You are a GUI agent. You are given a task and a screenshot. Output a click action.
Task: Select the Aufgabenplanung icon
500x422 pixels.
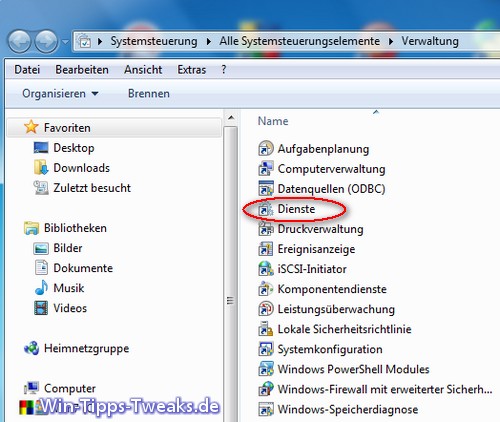266,149
